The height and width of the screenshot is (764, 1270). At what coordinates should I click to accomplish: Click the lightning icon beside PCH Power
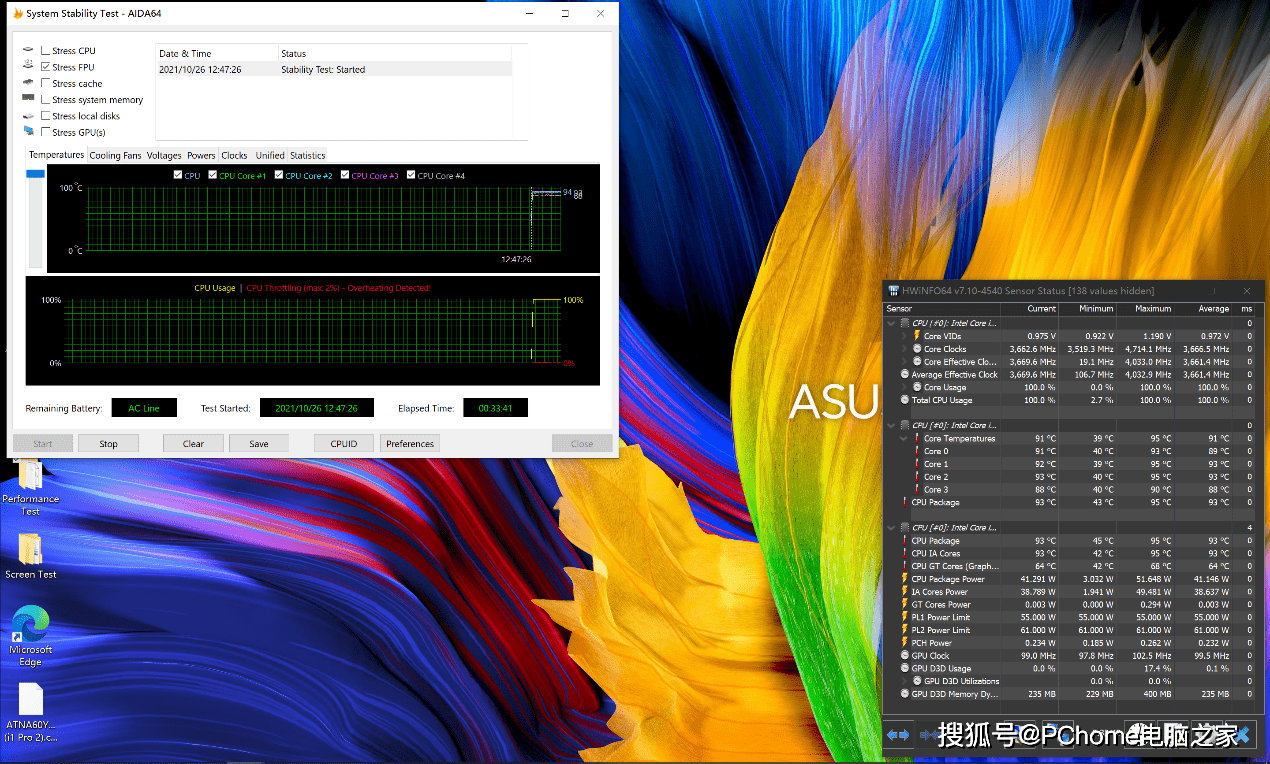(904, 643)
